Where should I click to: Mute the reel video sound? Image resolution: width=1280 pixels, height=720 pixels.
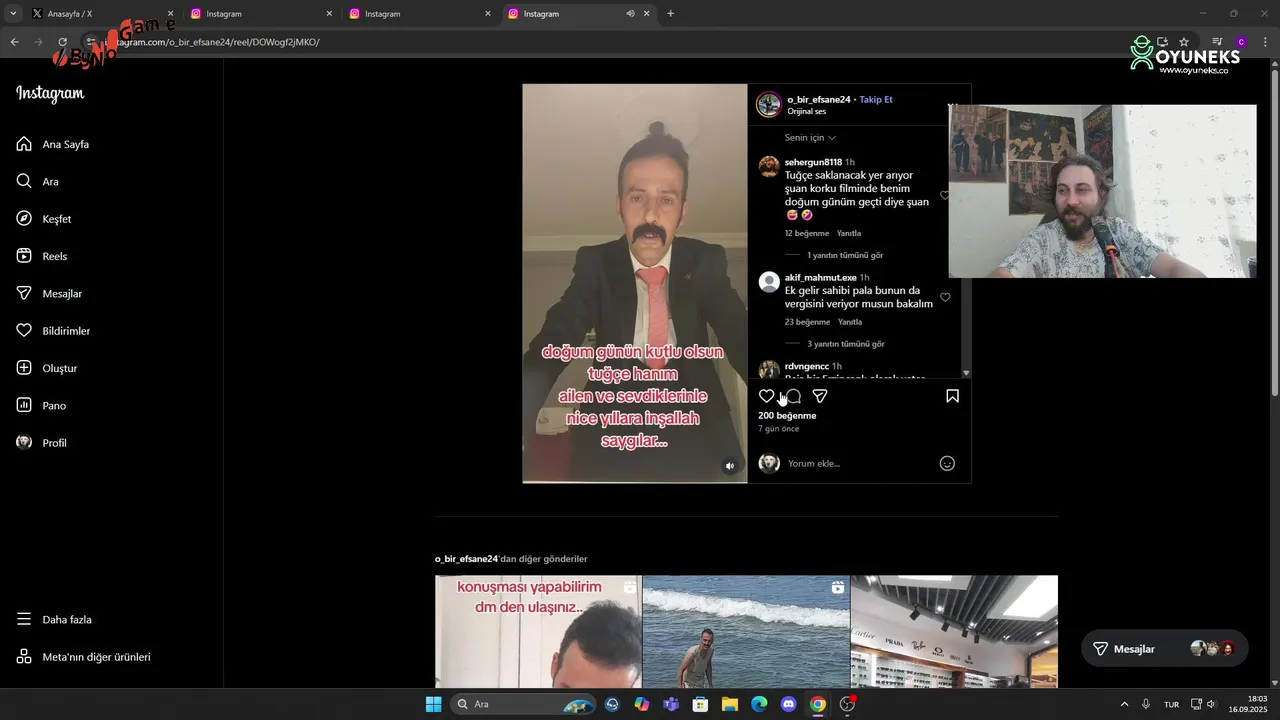[x=730, y=466]
